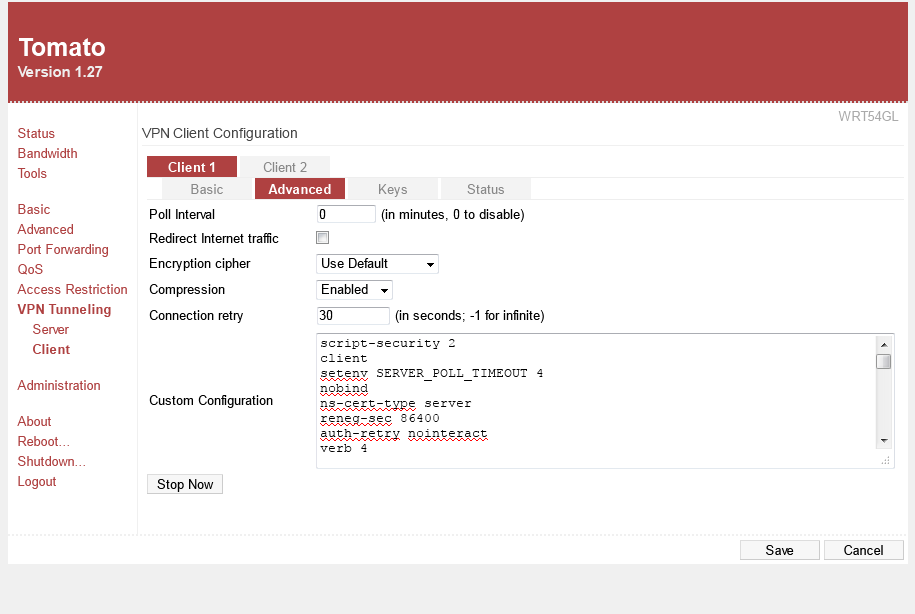Click the Stop Now button

pos(185,484)
